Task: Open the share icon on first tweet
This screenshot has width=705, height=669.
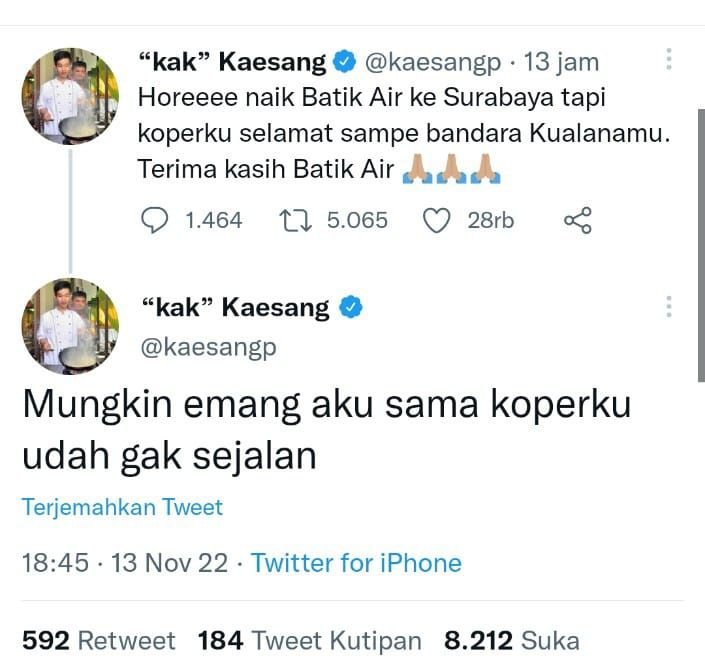Action: pos(578,220)
